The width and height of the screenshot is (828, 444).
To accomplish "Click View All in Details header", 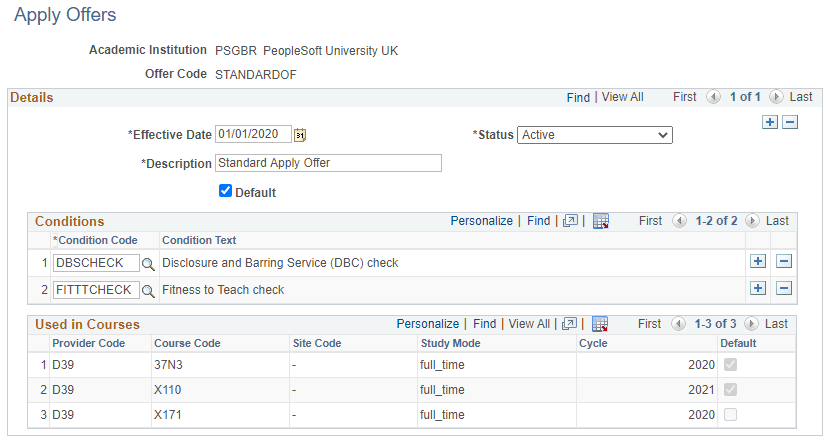I will (622, 97).
